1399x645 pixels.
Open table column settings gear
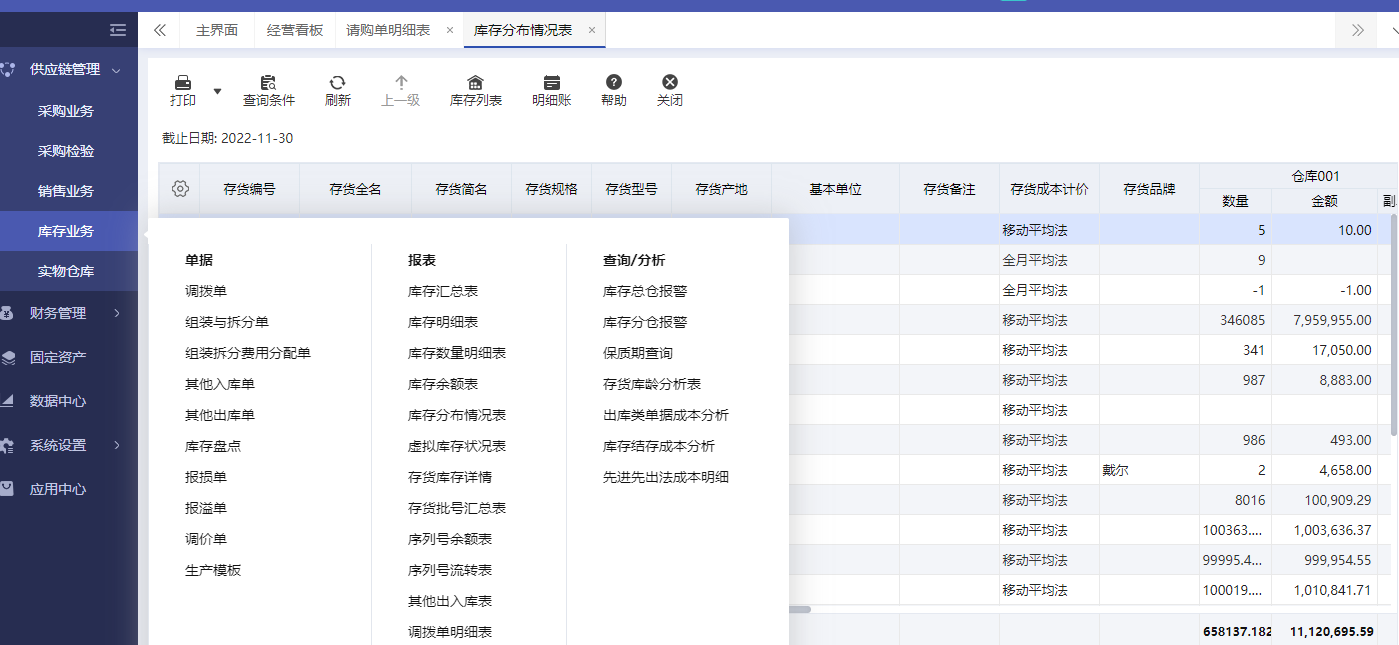(x=180, y=188)
